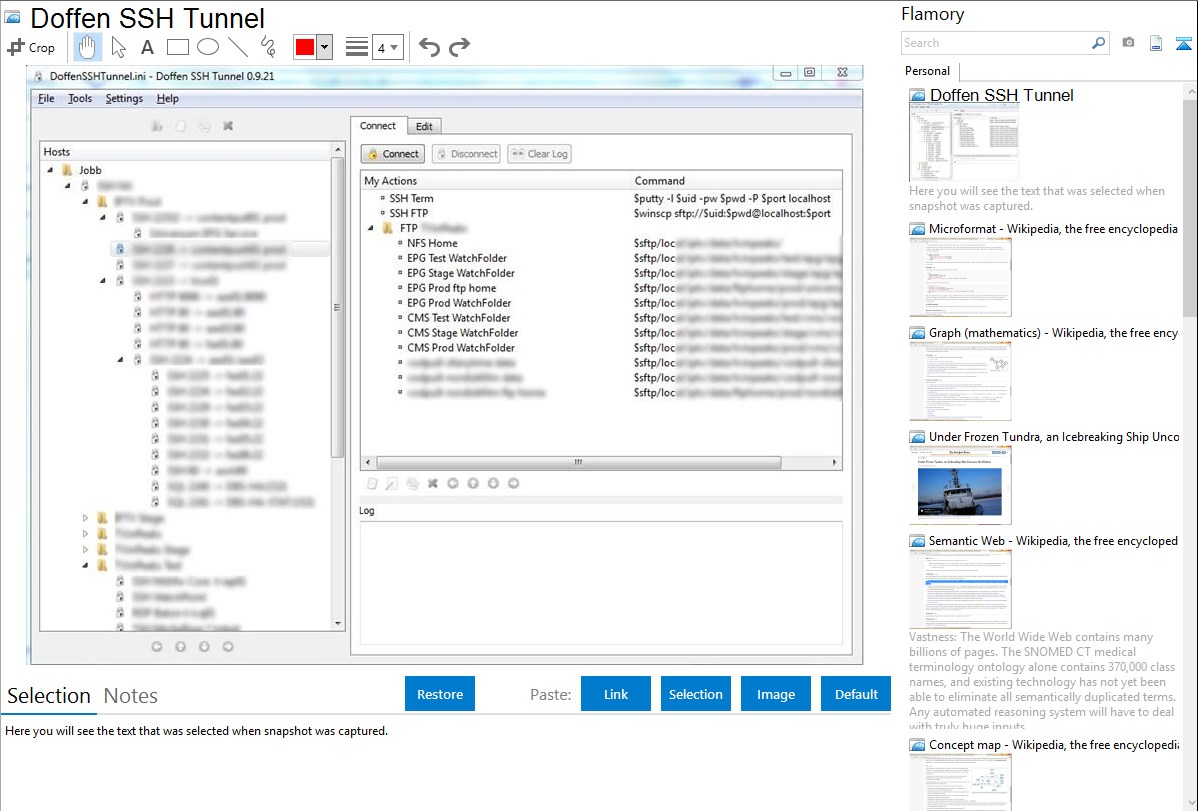This screenshot has height=811, width=1198.
Task: Select the Personal tab
Action: click(927, 71)
